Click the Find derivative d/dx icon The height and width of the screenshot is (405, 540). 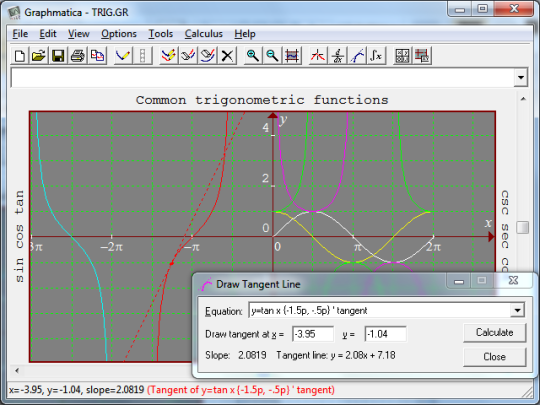click(x=338, y=55)
